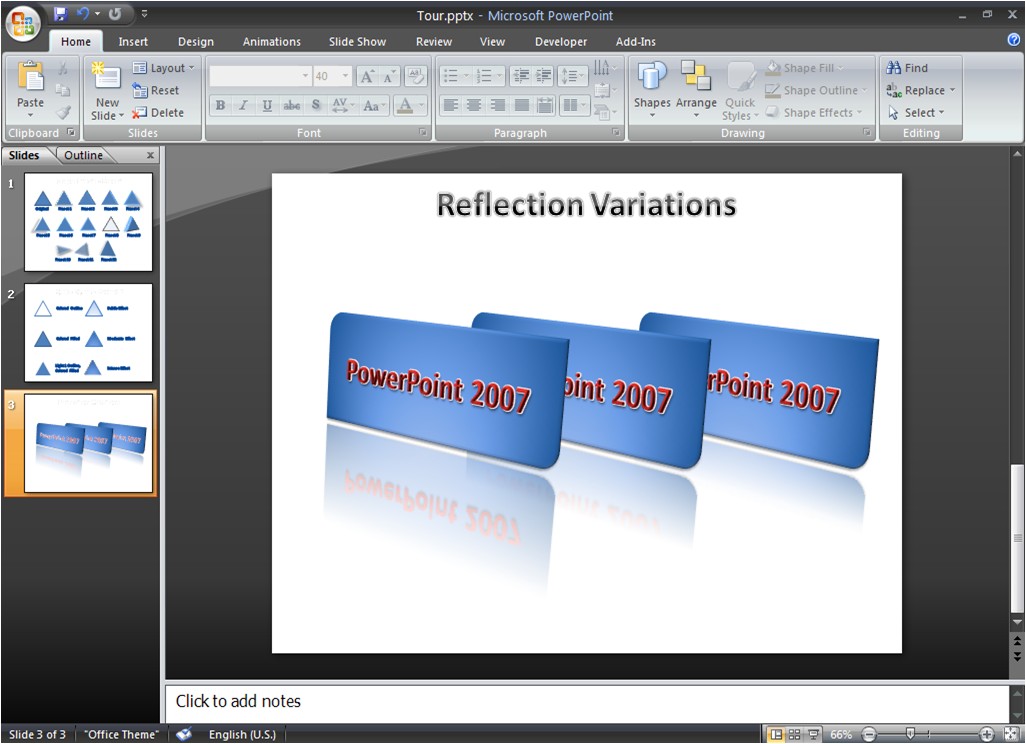This screenshot has width=1026, height=744.
Task: Open the Paragraph dialog launcher
Action: point(616,133)
